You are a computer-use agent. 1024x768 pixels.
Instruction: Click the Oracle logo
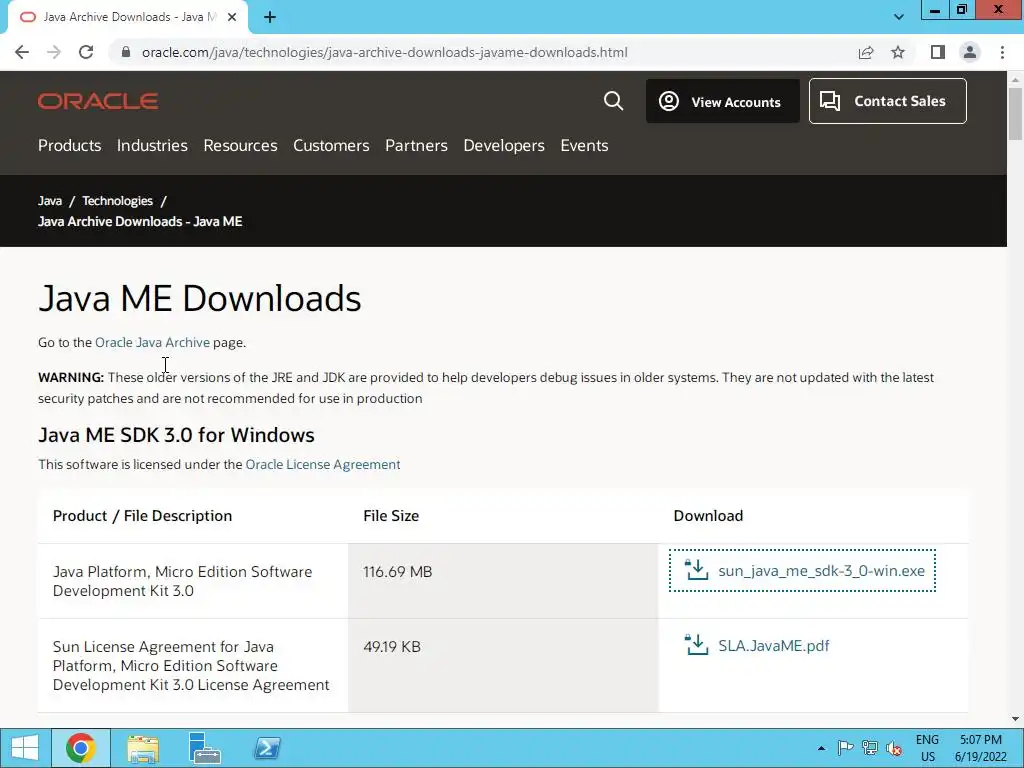[98, 101]
